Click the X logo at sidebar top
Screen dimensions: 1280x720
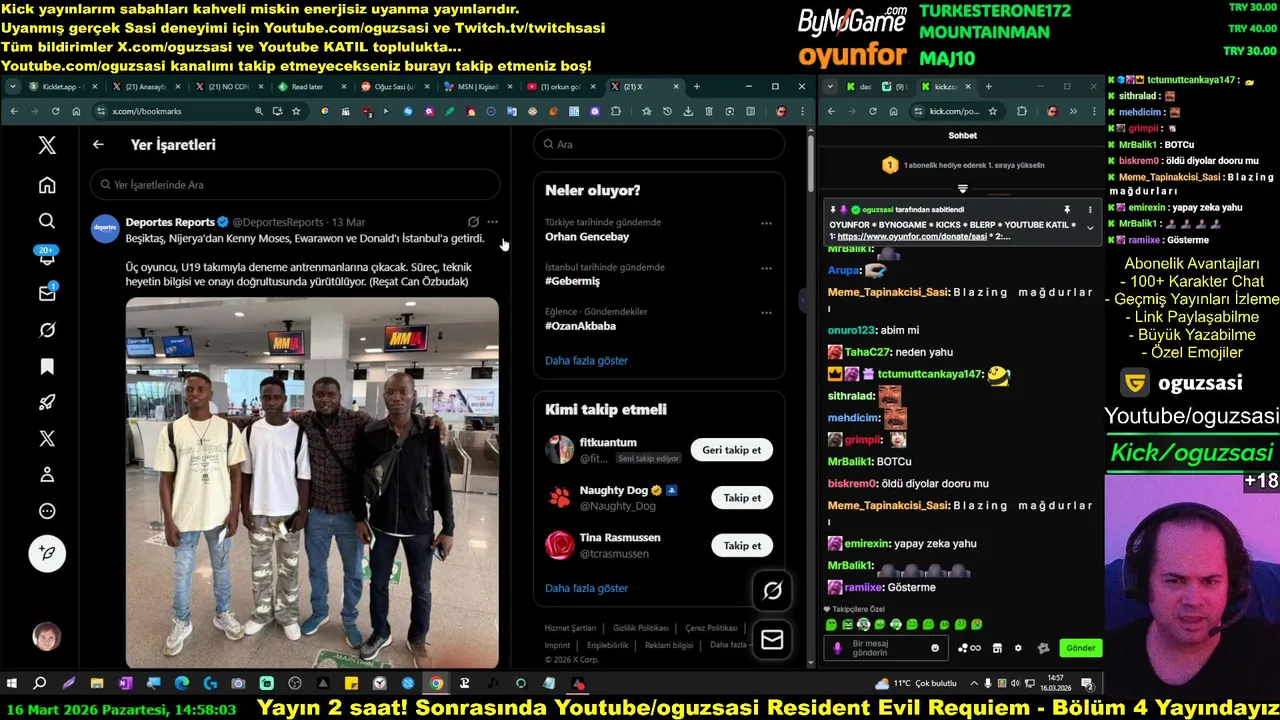point(47,145)
